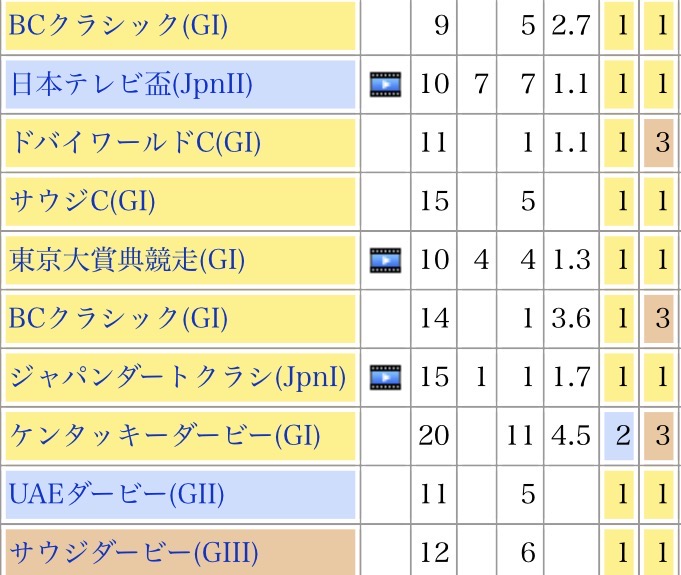Click the blue cell showing 2 in ケンタッキーダービー row
The image size is (681, 575).
(x=623, y=436)
